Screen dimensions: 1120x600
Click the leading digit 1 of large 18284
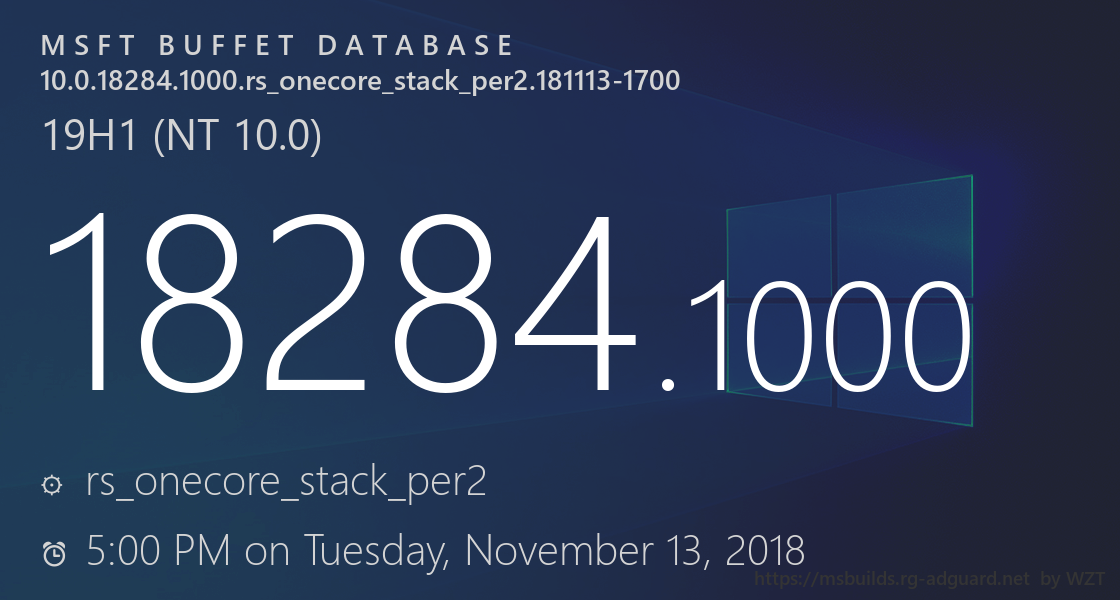[92, 302]
